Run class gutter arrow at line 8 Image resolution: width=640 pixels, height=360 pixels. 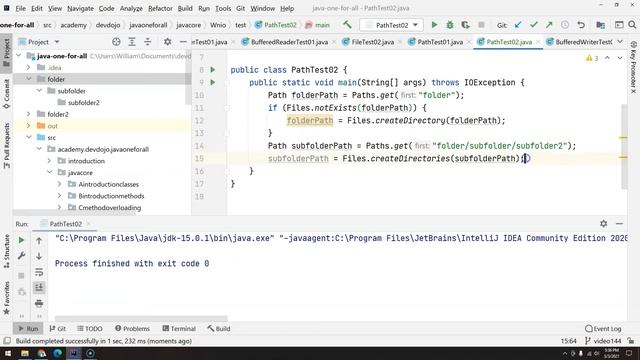[x=213, y=70]
